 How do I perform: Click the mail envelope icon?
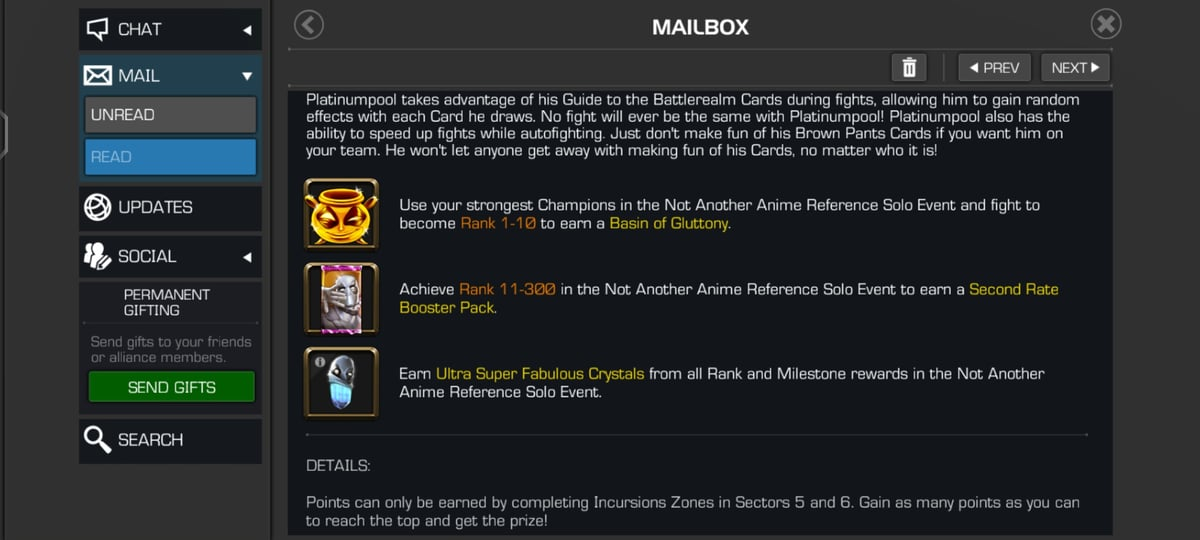[98, 76]
